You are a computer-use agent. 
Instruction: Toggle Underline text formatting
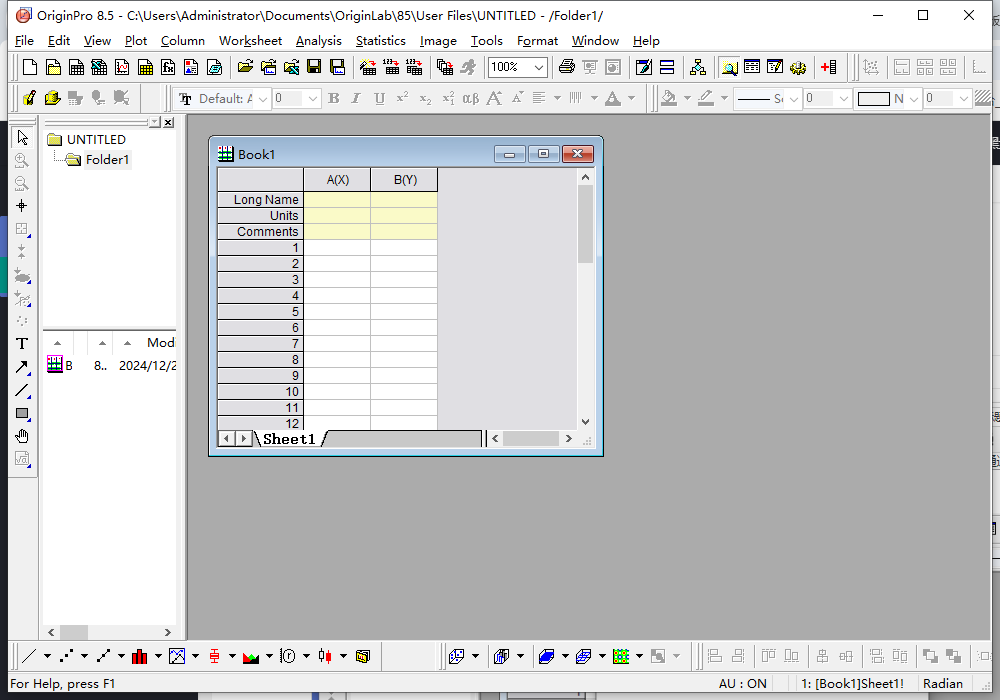pos(379,98)
